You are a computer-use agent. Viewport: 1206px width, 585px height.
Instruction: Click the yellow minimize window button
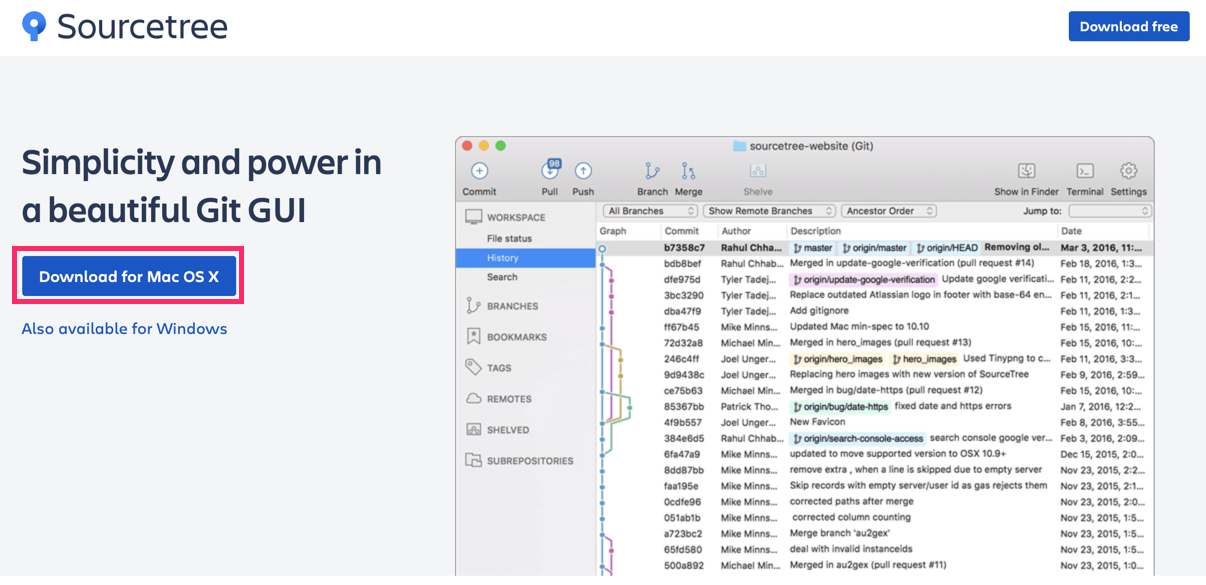pyautogui.click(x=485, y=146)
